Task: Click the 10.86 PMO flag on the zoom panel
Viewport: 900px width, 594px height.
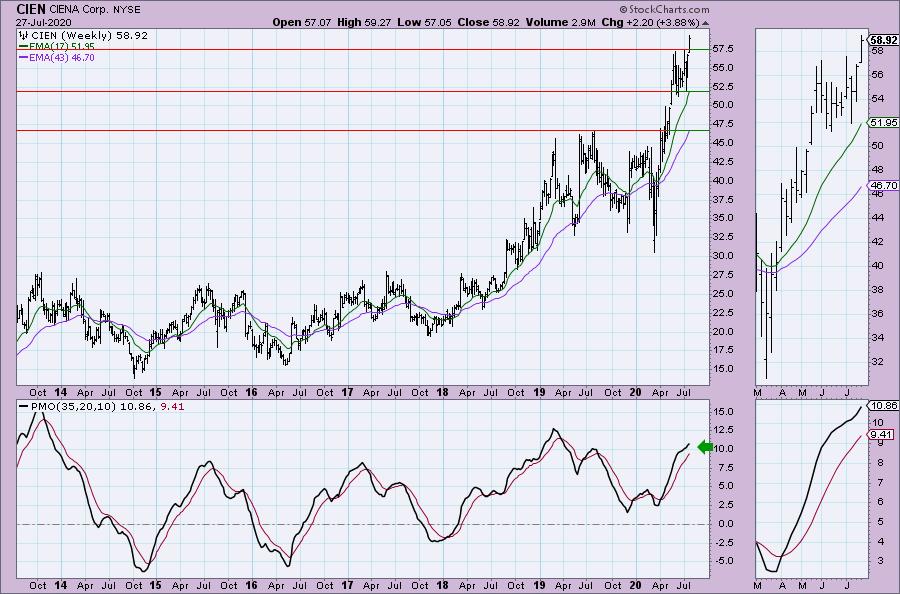Action: [883, 405]
